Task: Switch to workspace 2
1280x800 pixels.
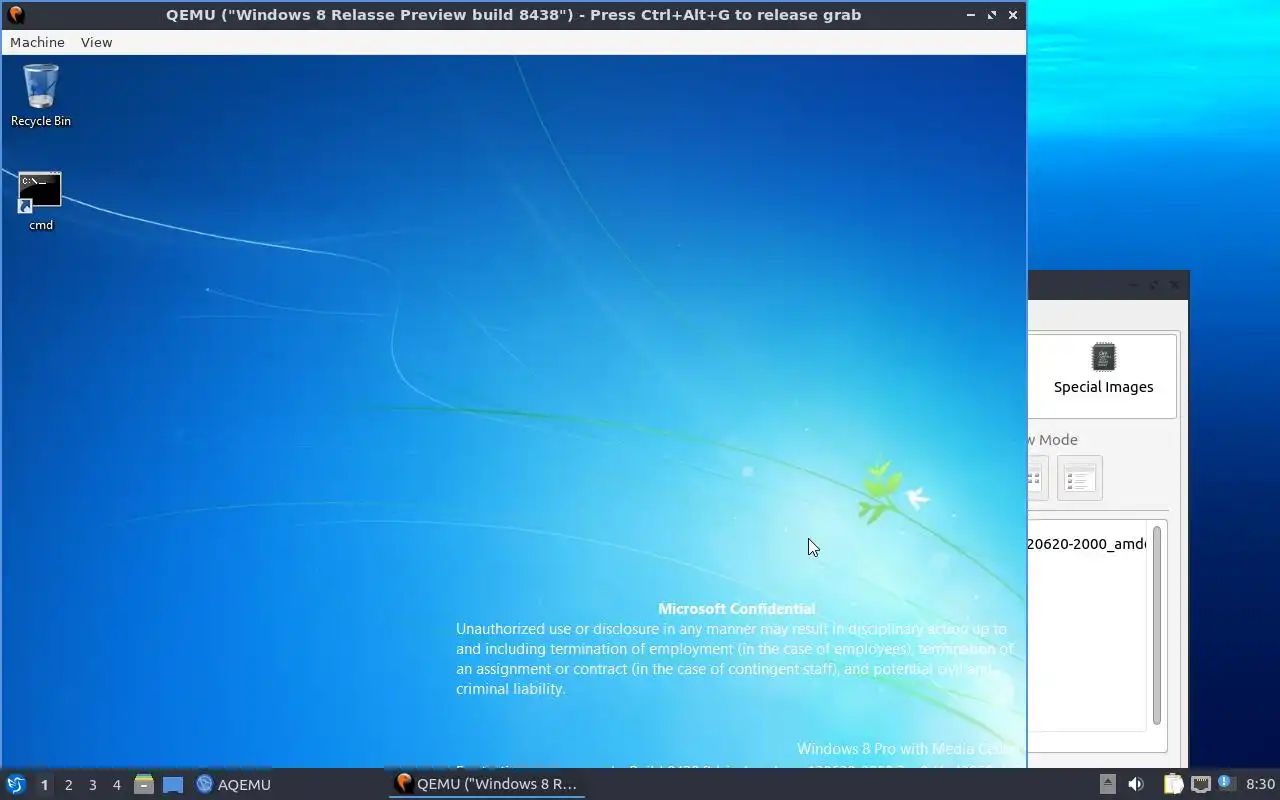Action: [68, 785]
